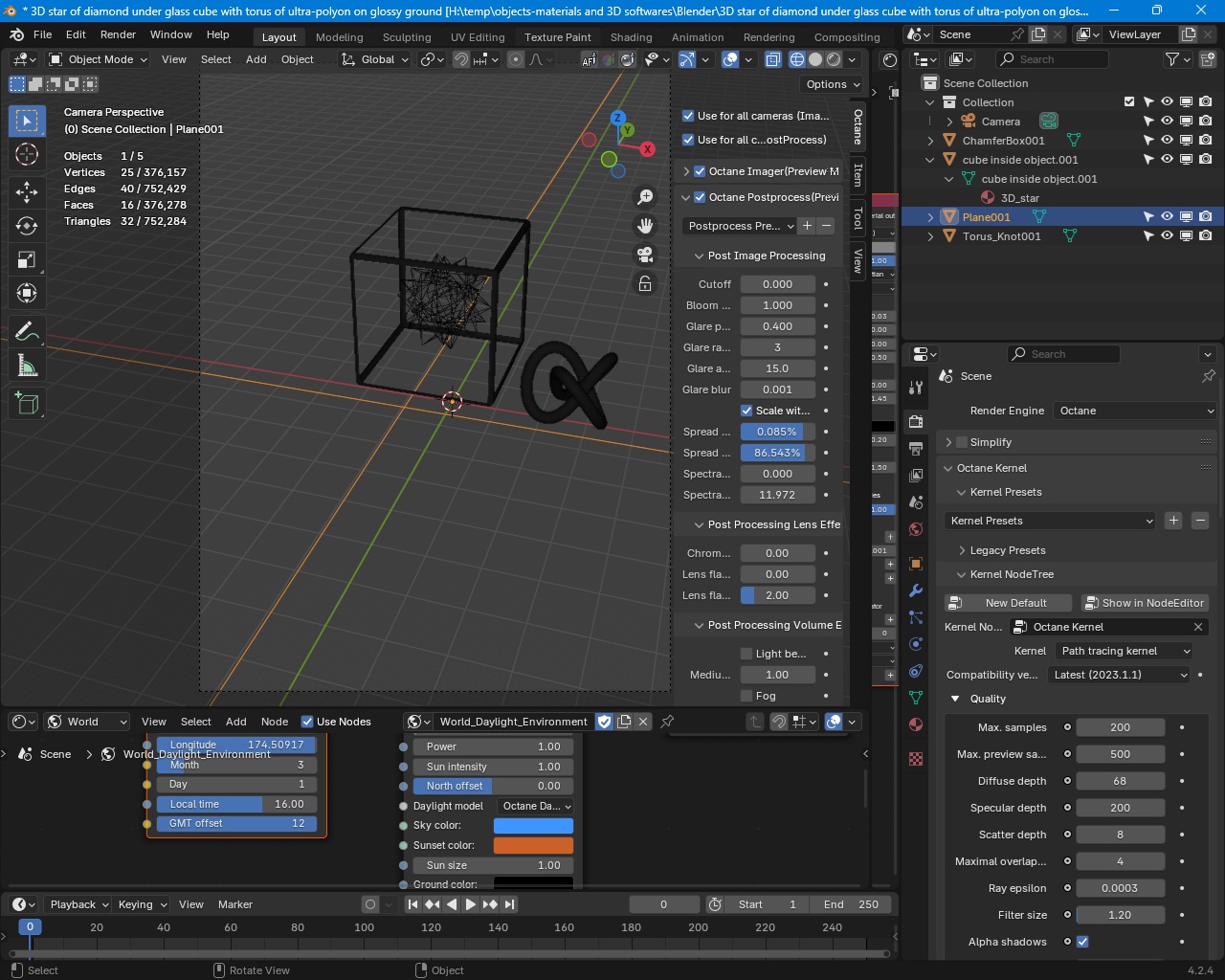Image resolution: width=1225 pixels, height=980 pixels.
Task: Activate the Move tool
Action: (27, 191)
